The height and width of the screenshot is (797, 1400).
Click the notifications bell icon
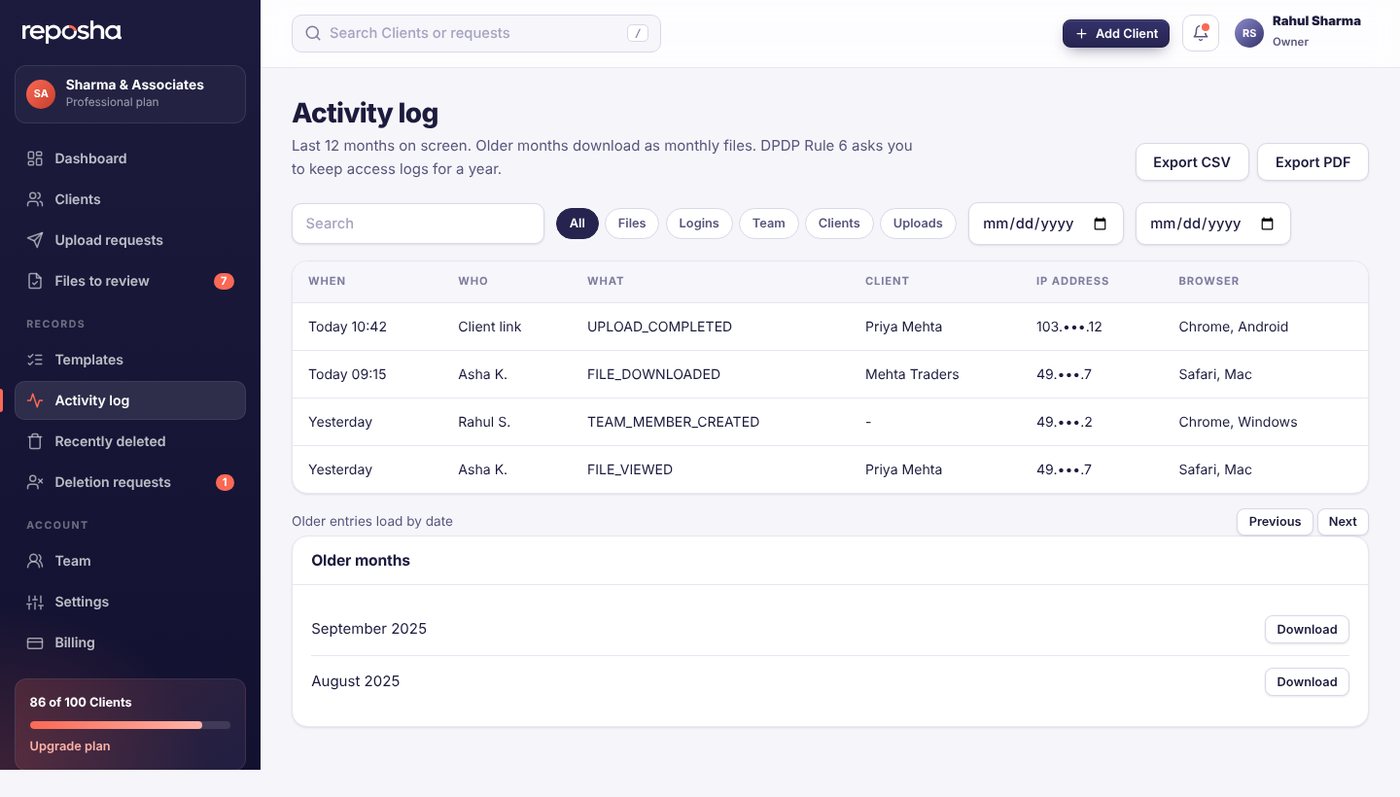[1200, 33]
